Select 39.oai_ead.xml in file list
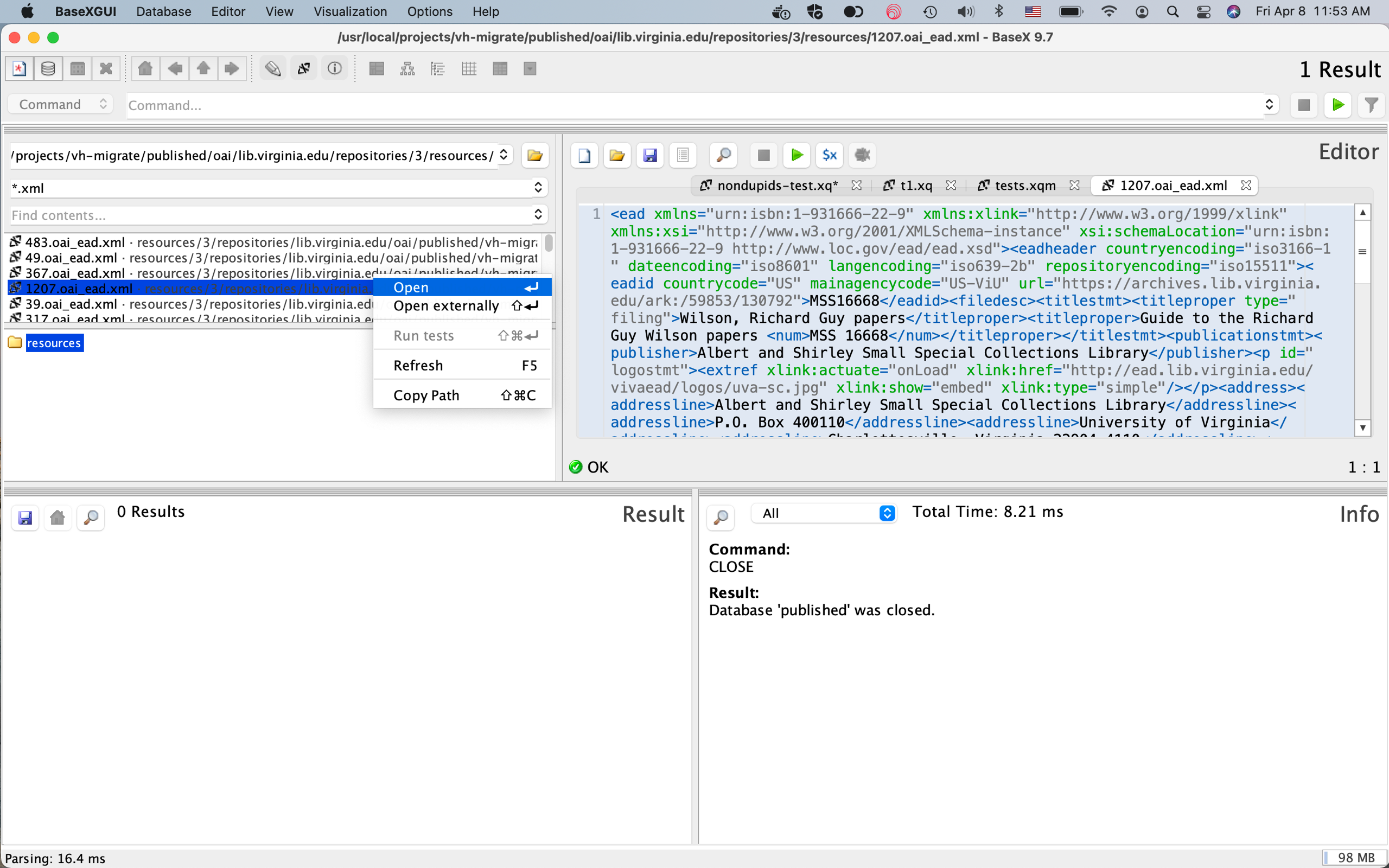The height and width of the screenshot is (868, 1389). click(x=190, y=304)
